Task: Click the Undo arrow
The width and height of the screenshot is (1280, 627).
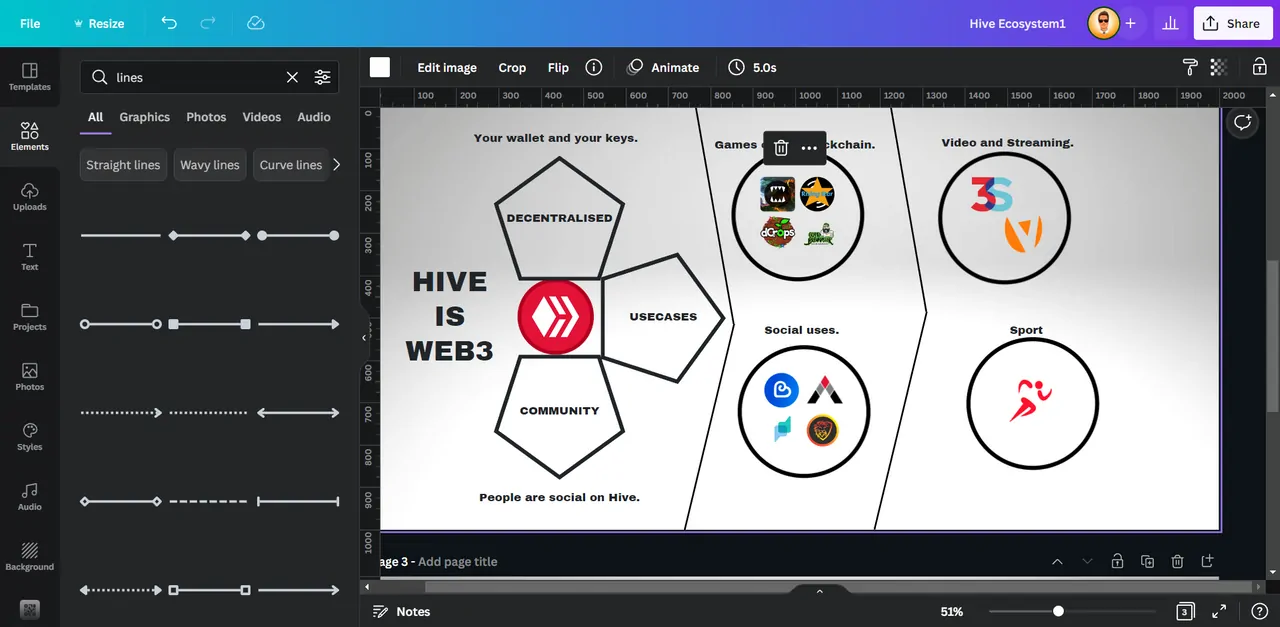Action: (169, 23)
